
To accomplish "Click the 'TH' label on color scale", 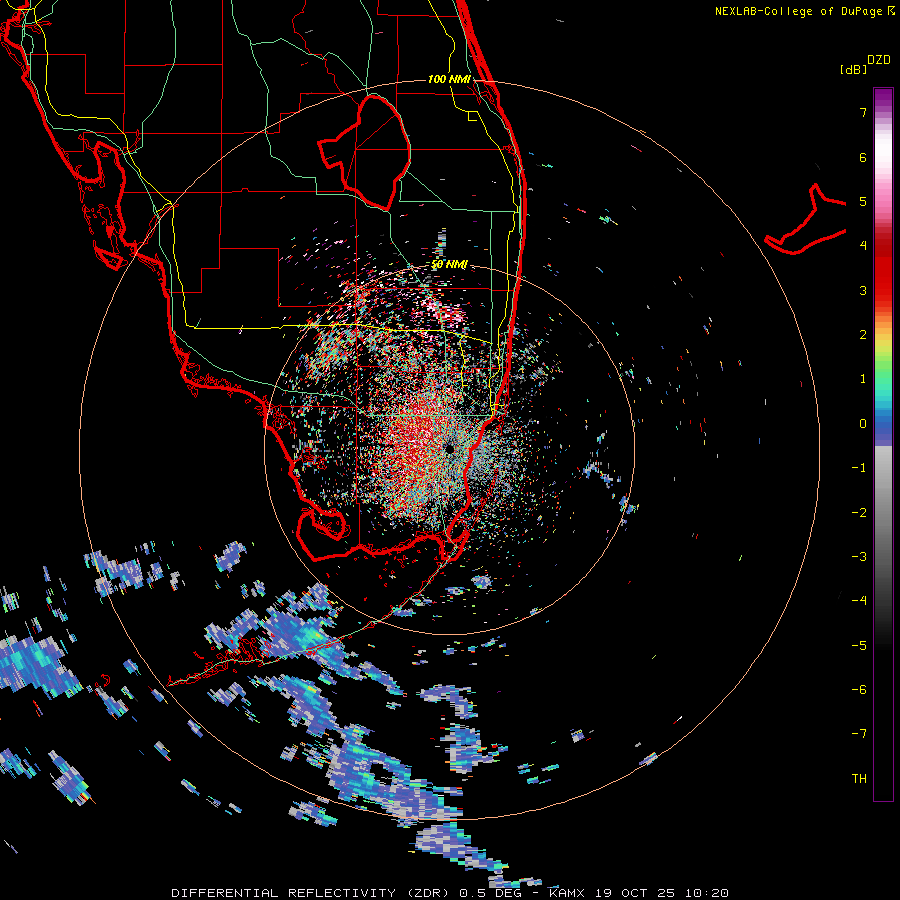I will click(x=859, y=779).
